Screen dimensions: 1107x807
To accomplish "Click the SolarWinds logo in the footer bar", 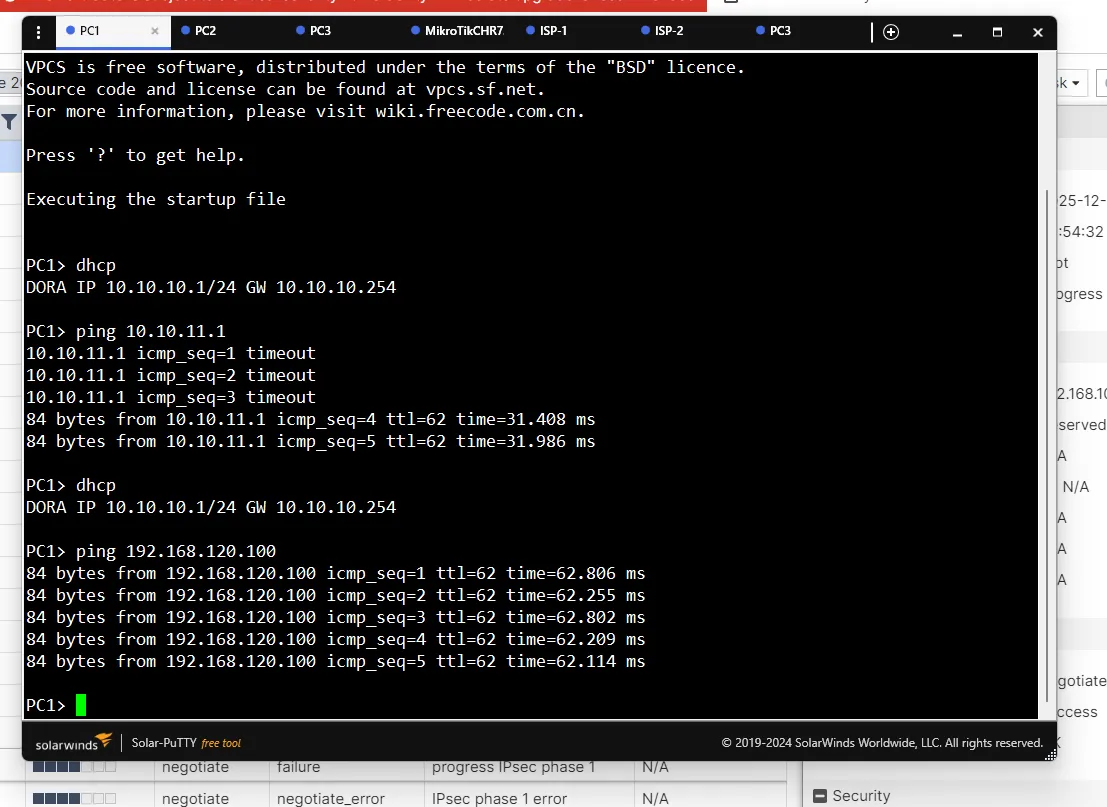I will 70,743.
